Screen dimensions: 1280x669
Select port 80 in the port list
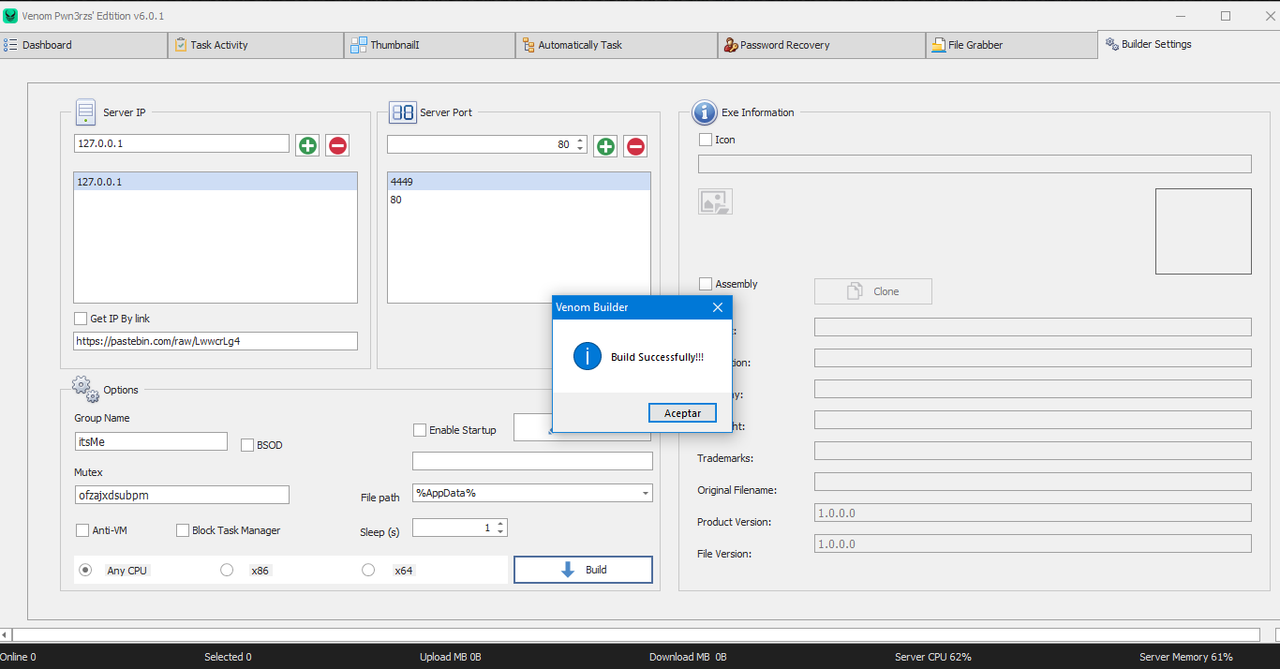coord(518,200)
